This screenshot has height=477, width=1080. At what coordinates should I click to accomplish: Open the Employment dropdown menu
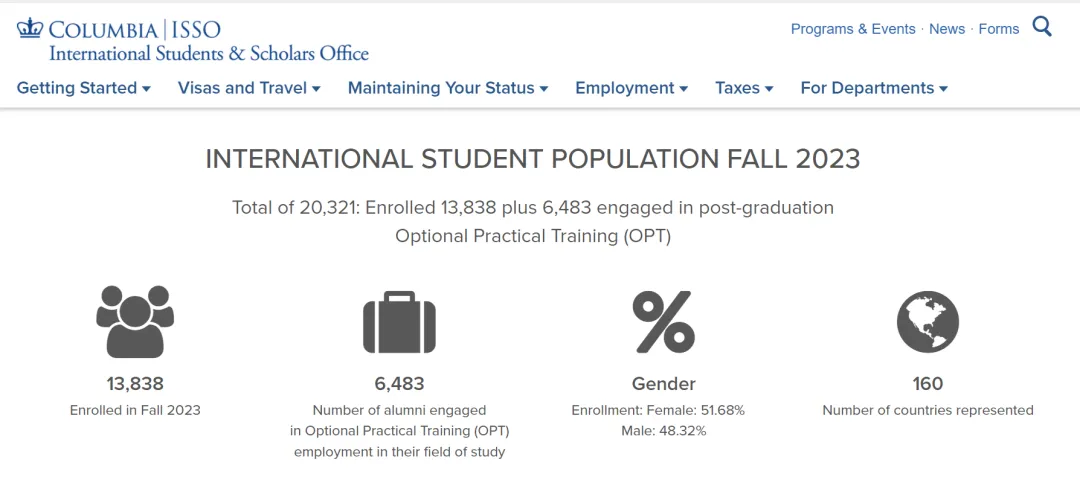point(632,88)
